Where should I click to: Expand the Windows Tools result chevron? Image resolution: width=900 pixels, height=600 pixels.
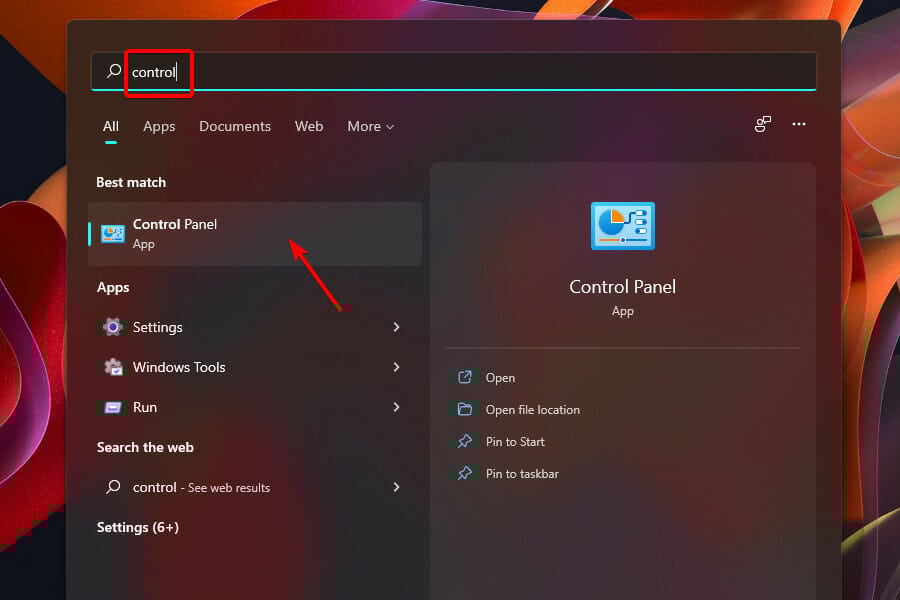click(397, 367)
